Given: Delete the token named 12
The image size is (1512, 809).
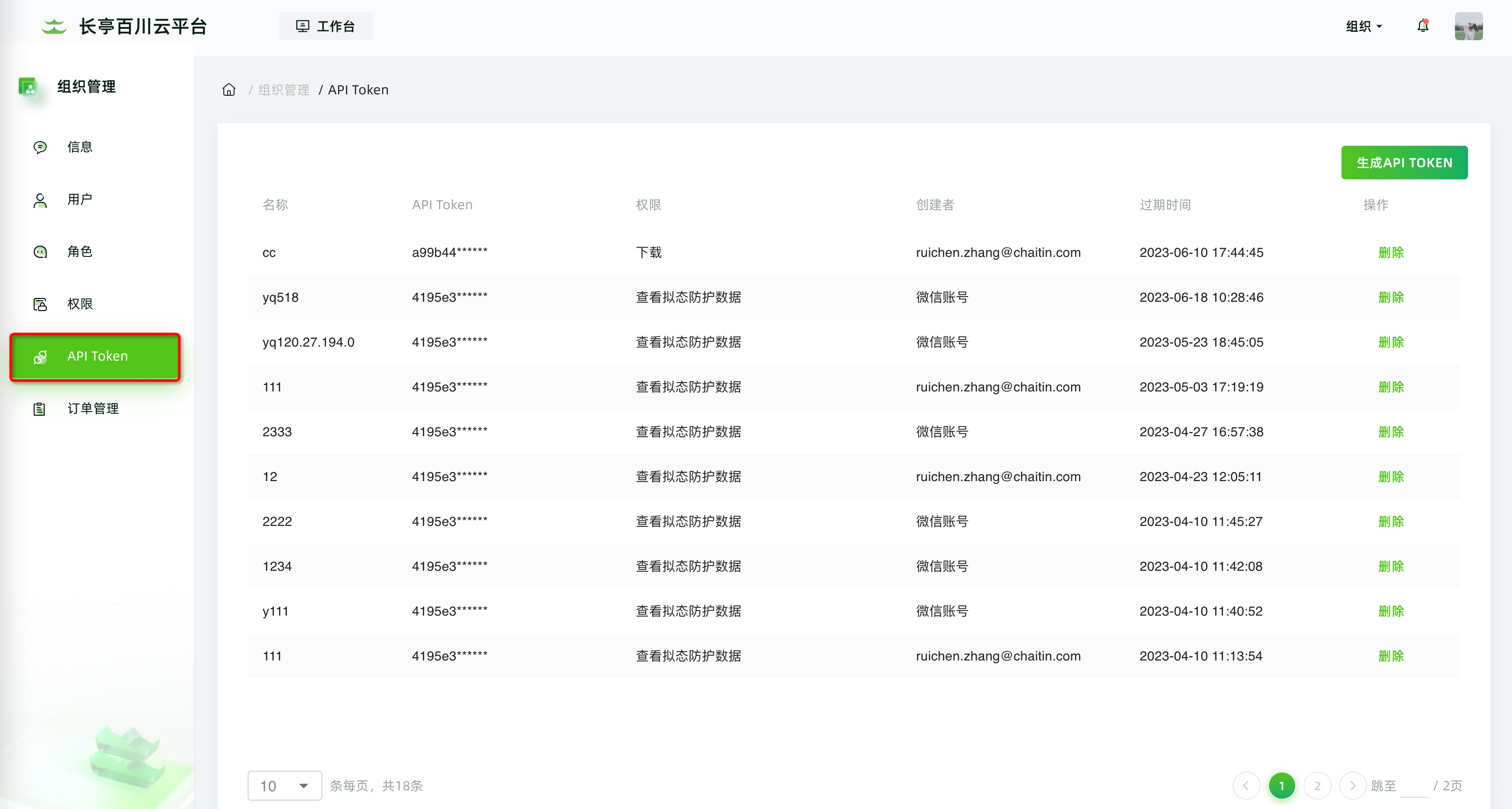Looking at the screenshot, I should pyautogui.click(x=1391, y=477).
